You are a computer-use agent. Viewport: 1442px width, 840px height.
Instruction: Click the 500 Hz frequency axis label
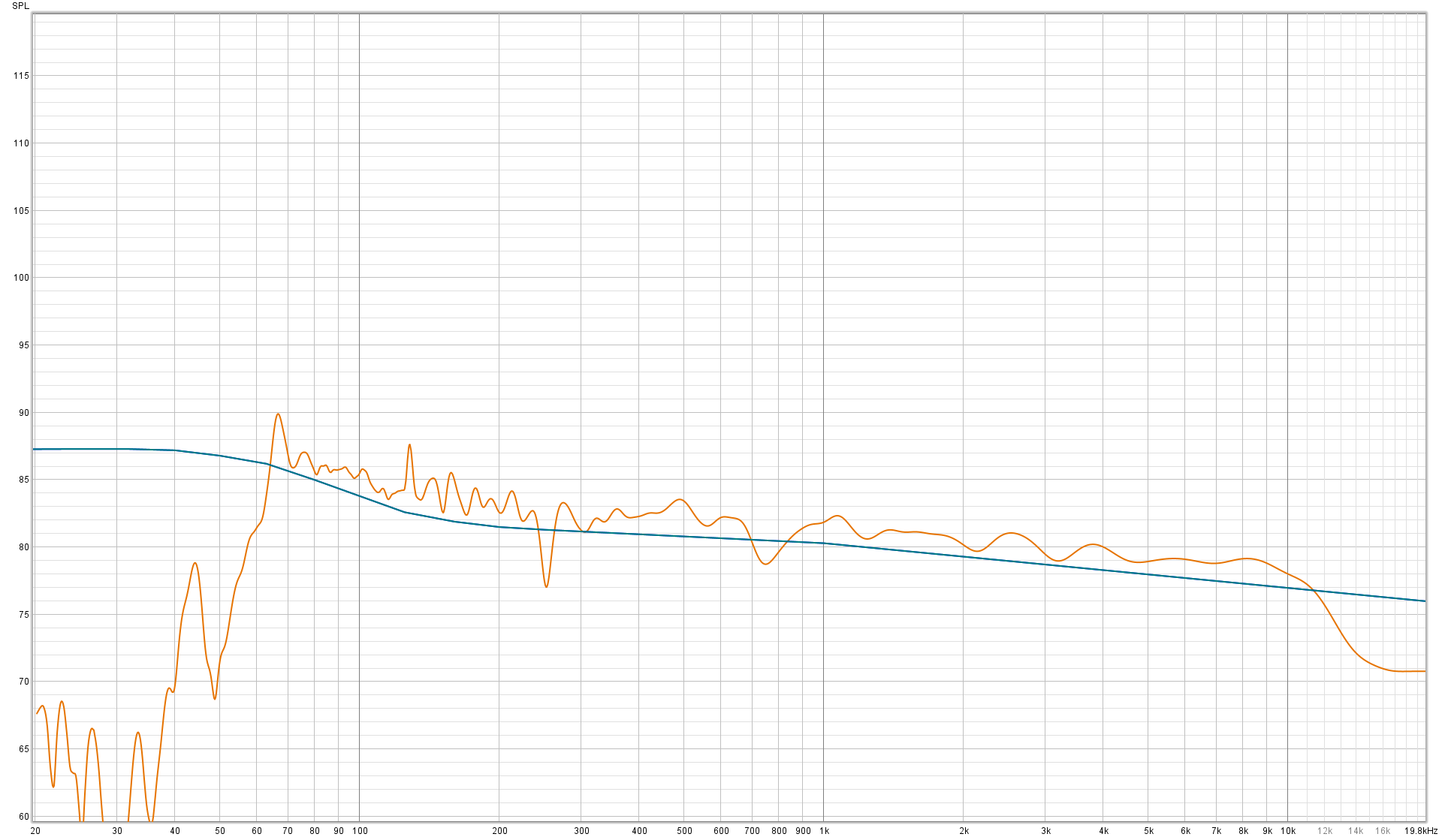[x=684, y=831]
